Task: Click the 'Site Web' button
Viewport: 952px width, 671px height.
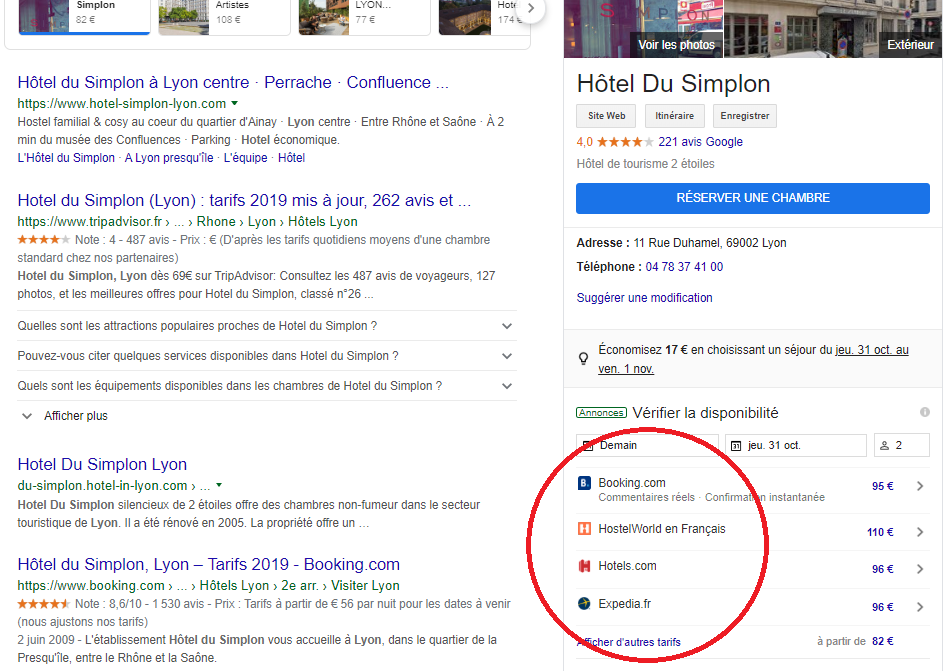Action: pos(606,116)
